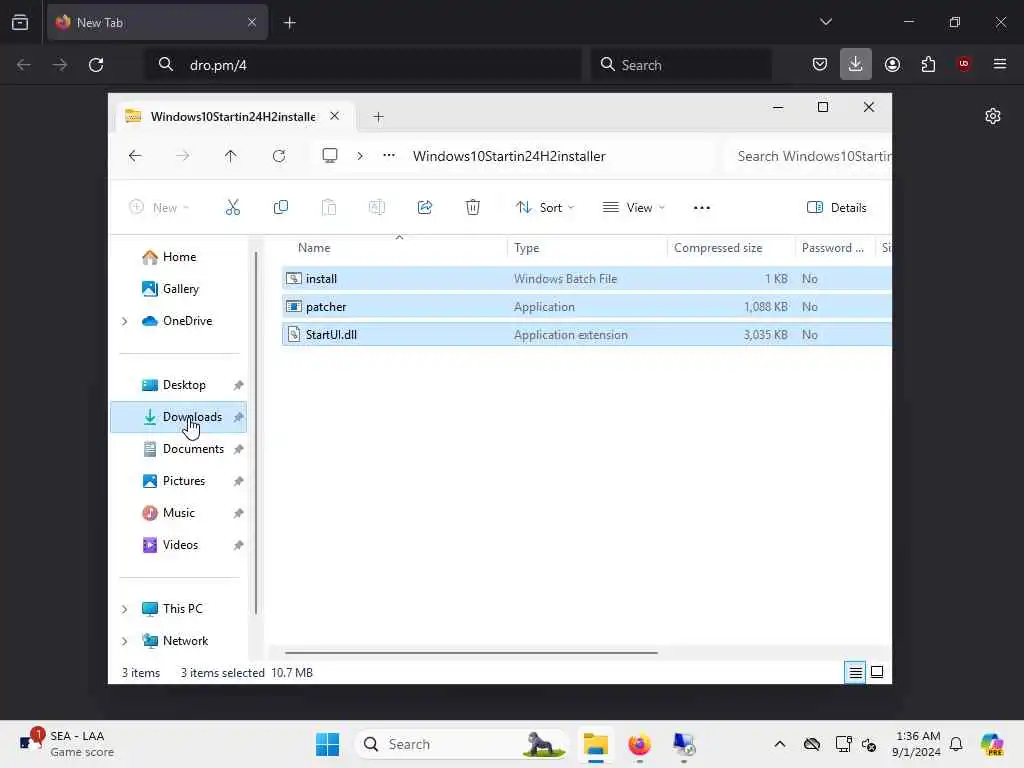Viewport: 1024px width, 768px height.
Task: Click the Copy icon in Explorer toolbar
Action: 281,208
